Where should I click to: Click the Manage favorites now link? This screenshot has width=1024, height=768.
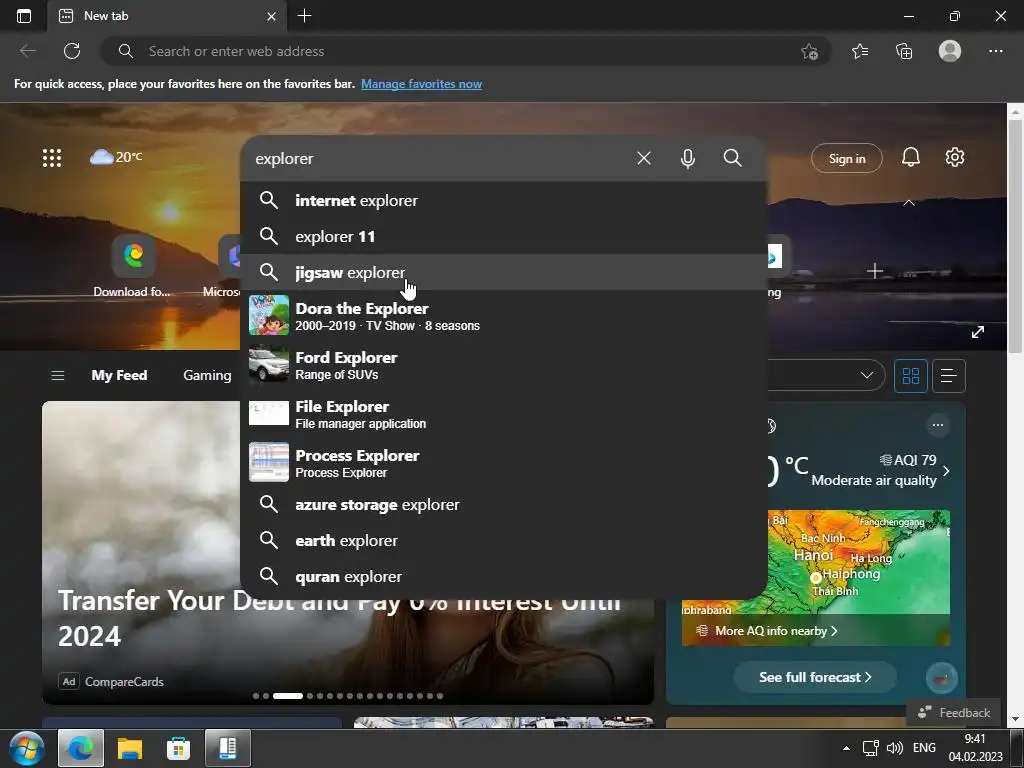(421, 84)
